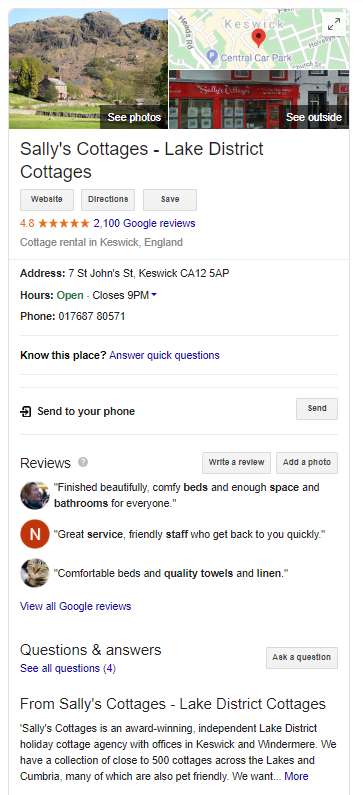
Task: Click the Website button
Action: (x=47, y=200)
